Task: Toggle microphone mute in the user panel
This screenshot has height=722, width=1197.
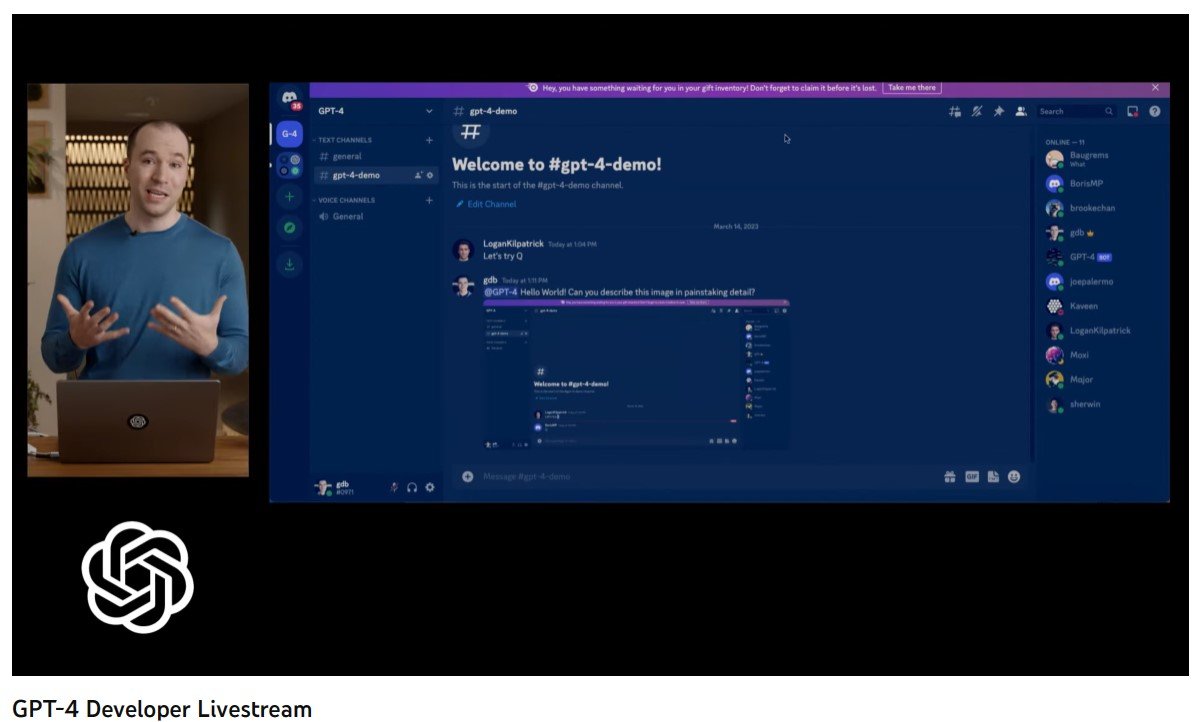Action: (394, 487)
